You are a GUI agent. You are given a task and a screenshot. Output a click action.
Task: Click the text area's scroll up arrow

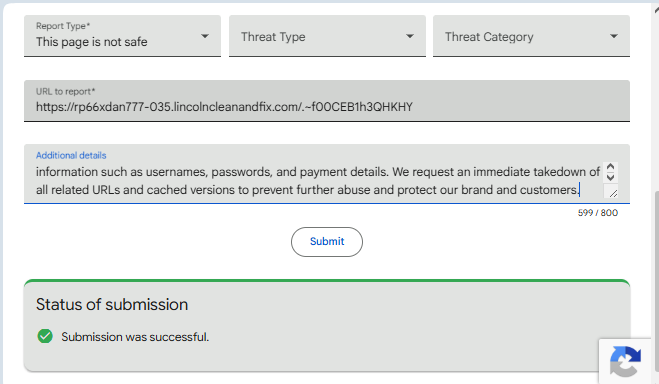pyautogui.click(x=610, y=167)
